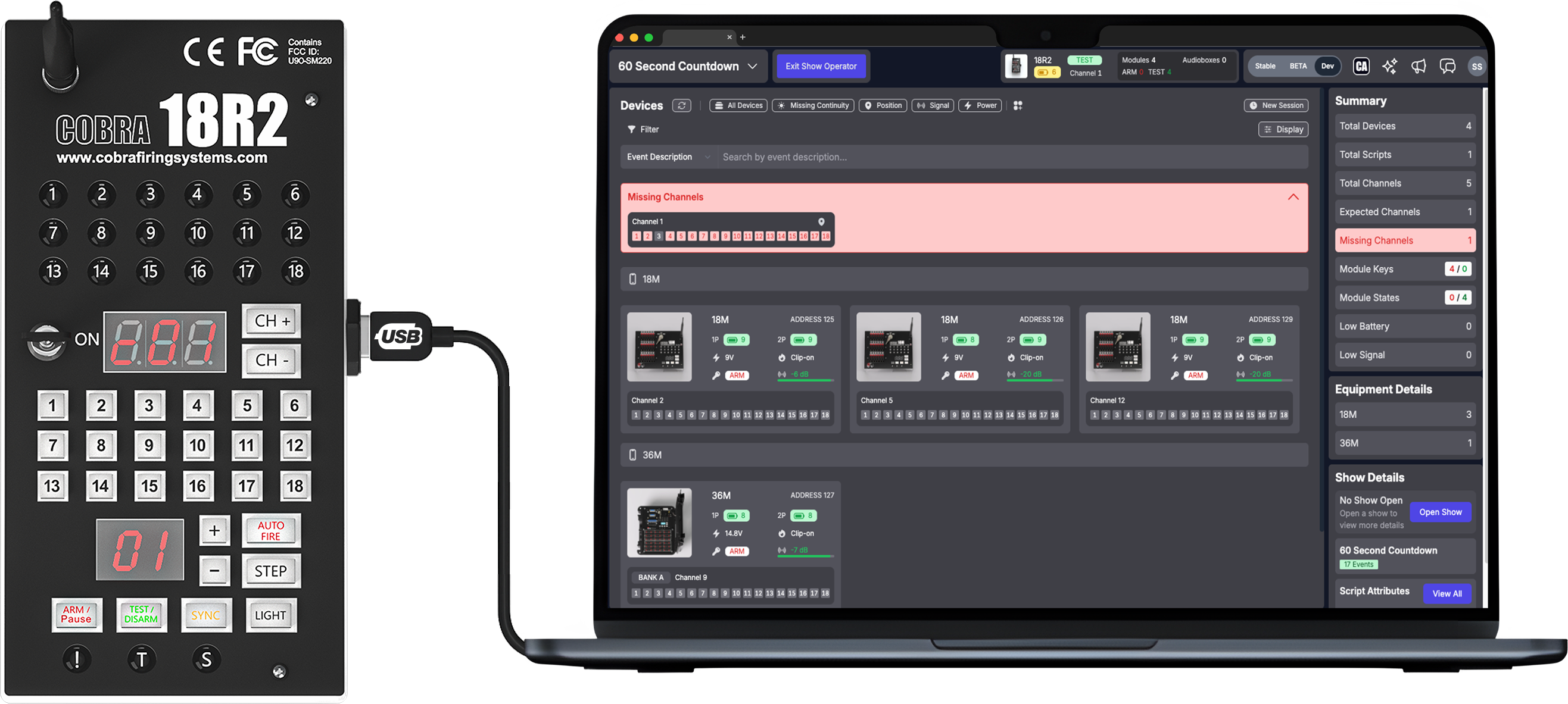The image size is (1568, 704).
Task: Collapse the 36M device group
Action: (x=964, y=455)
